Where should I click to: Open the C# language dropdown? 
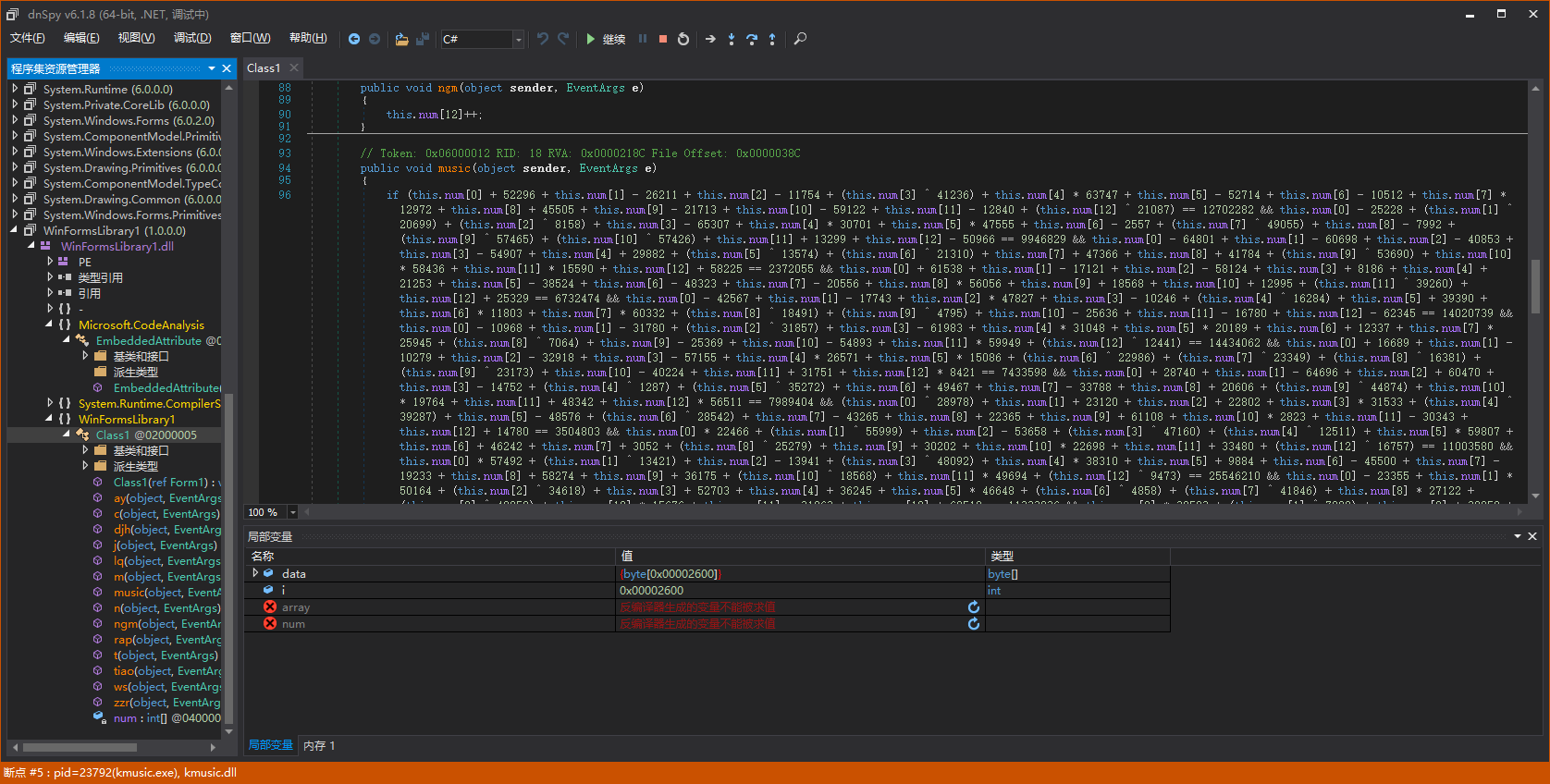point(518,39)
